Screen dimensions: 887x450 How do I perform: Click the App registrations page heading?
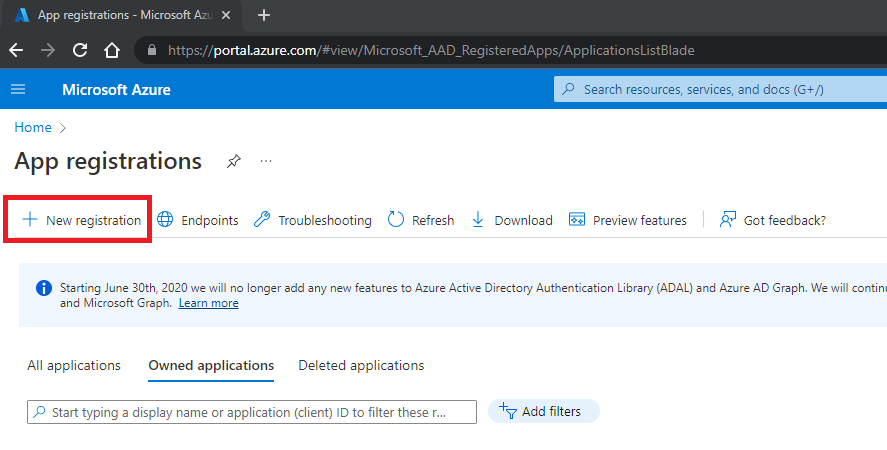pos(108,161)
